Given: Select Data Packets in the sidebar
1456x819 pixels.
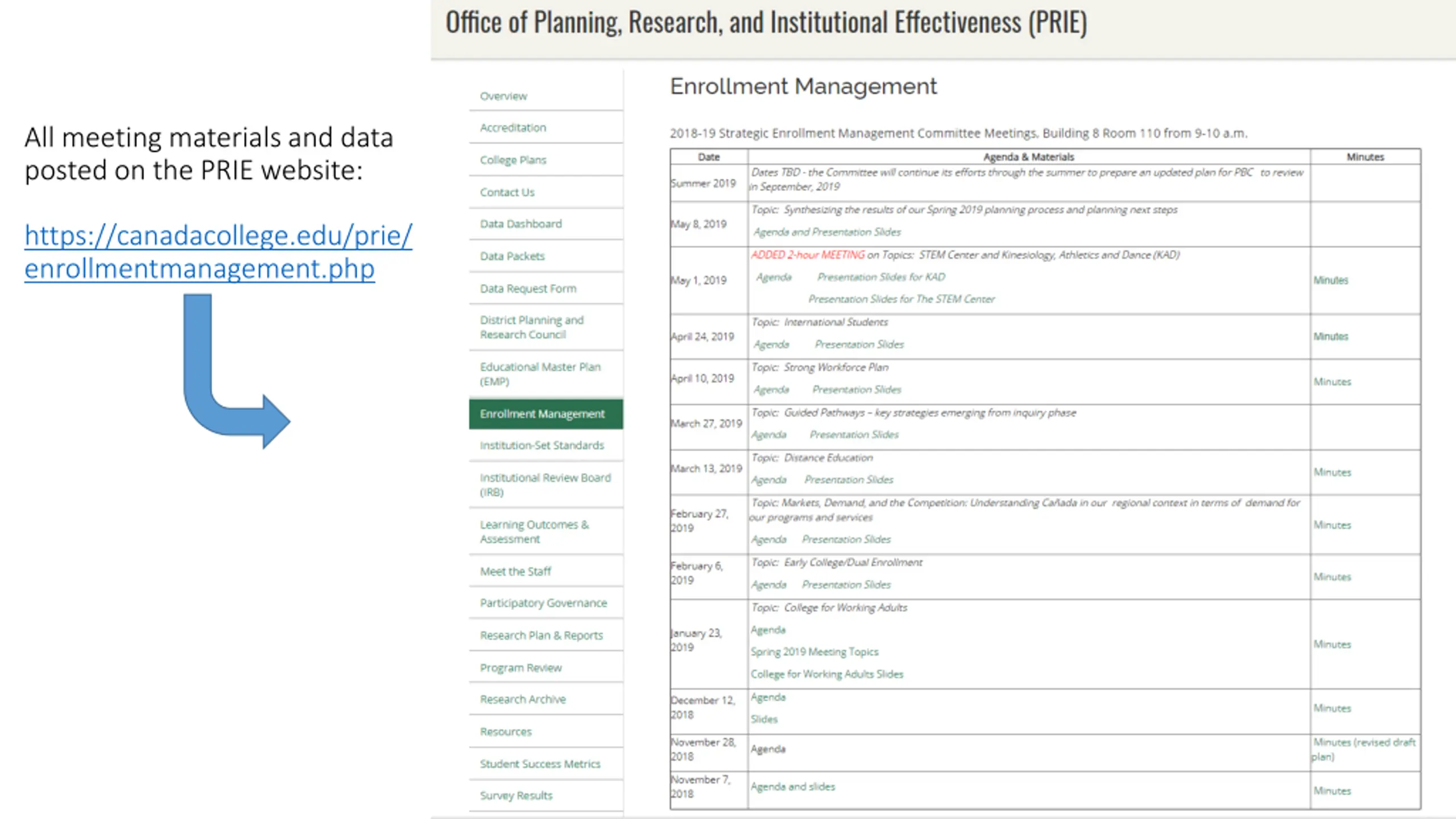Looking at the screenshot, I should pos(512,257).
